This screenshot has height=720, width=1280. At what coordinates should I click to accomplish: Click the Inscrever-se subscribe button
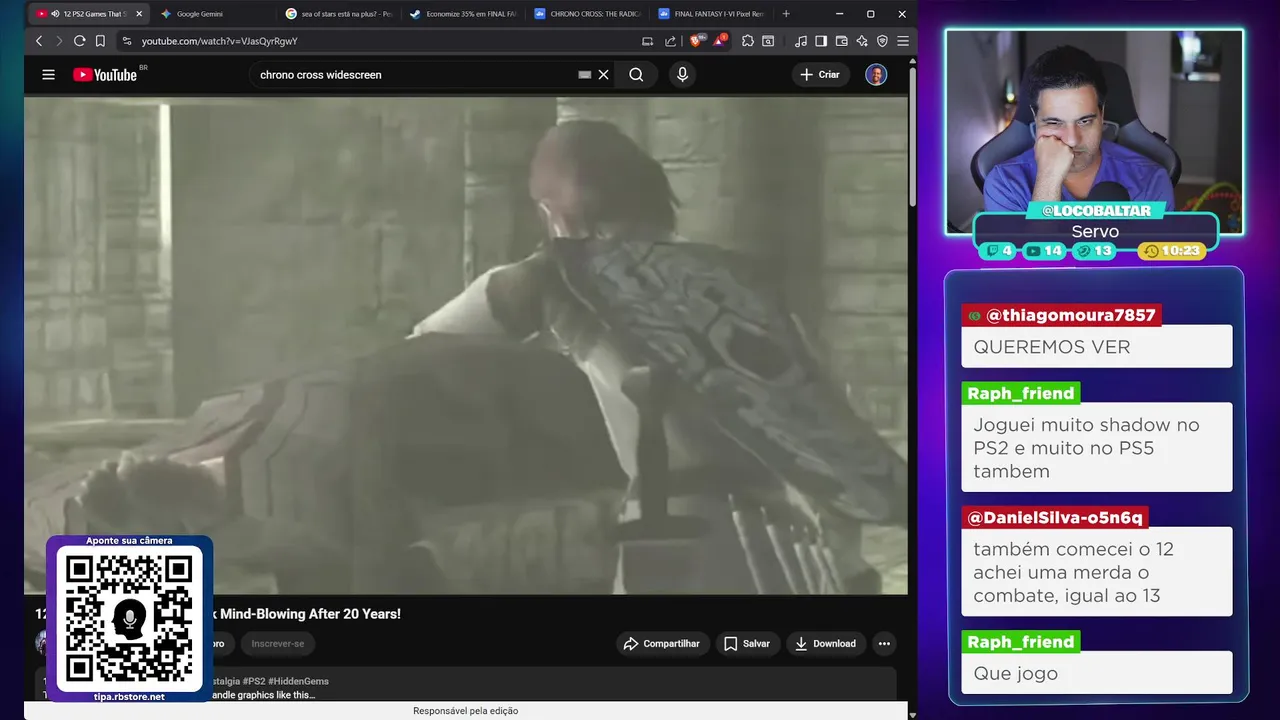click(x=278, y=644)
